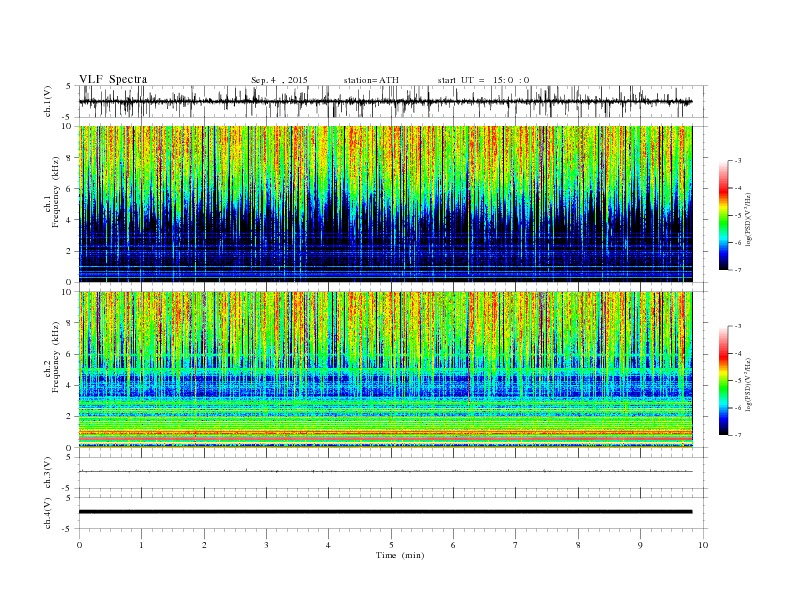The height and width of the screenshot is (612, 792).
Task: Click the "5" tick of ch.3 voltage axis
Action: 69,457
